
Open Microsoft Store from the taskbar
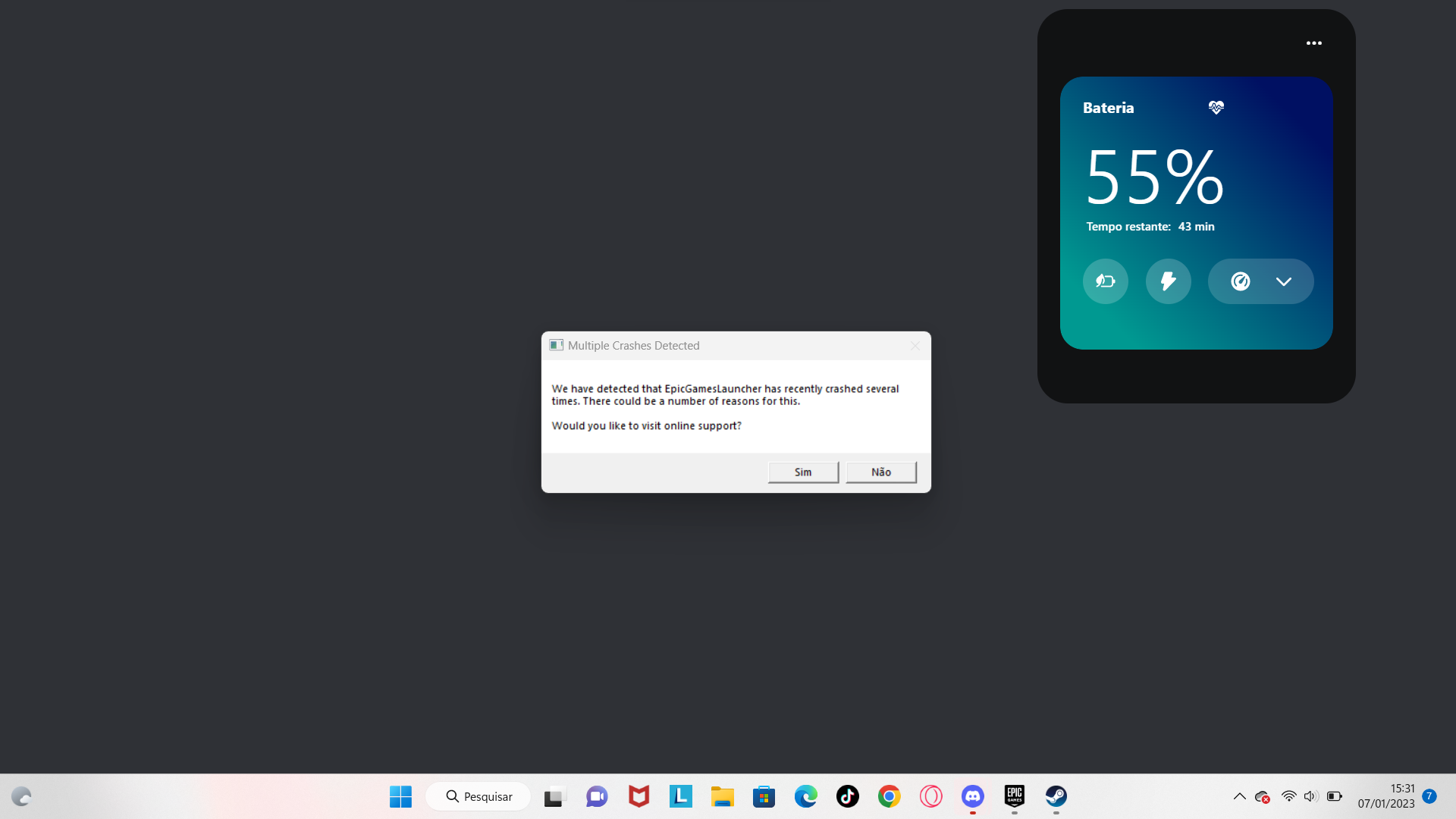[764, 796]
